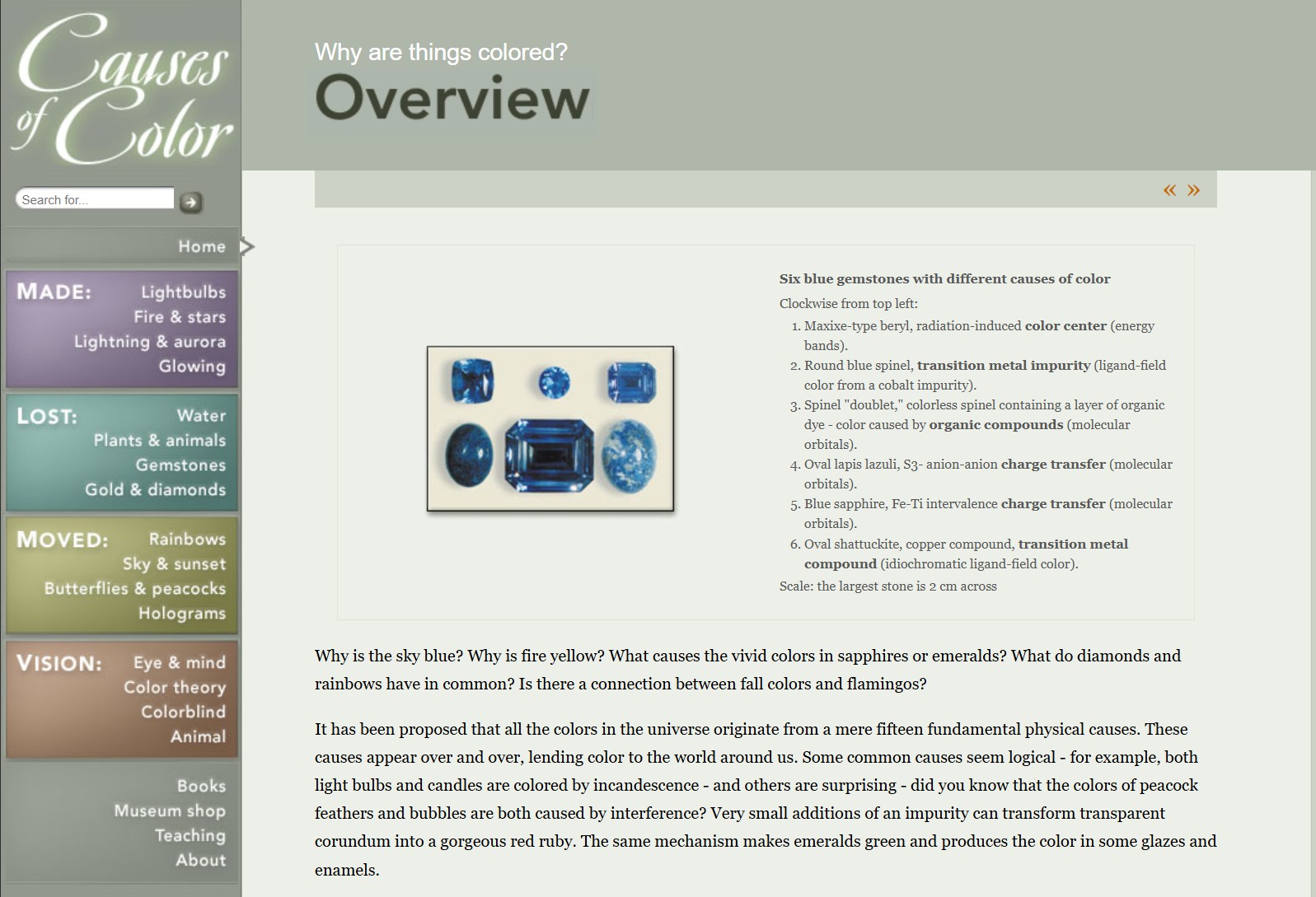Viewport: 1316px width, 897px height.
Task: Click 'Why are things colored?' subtitle
Action: [x=441, y=52]
